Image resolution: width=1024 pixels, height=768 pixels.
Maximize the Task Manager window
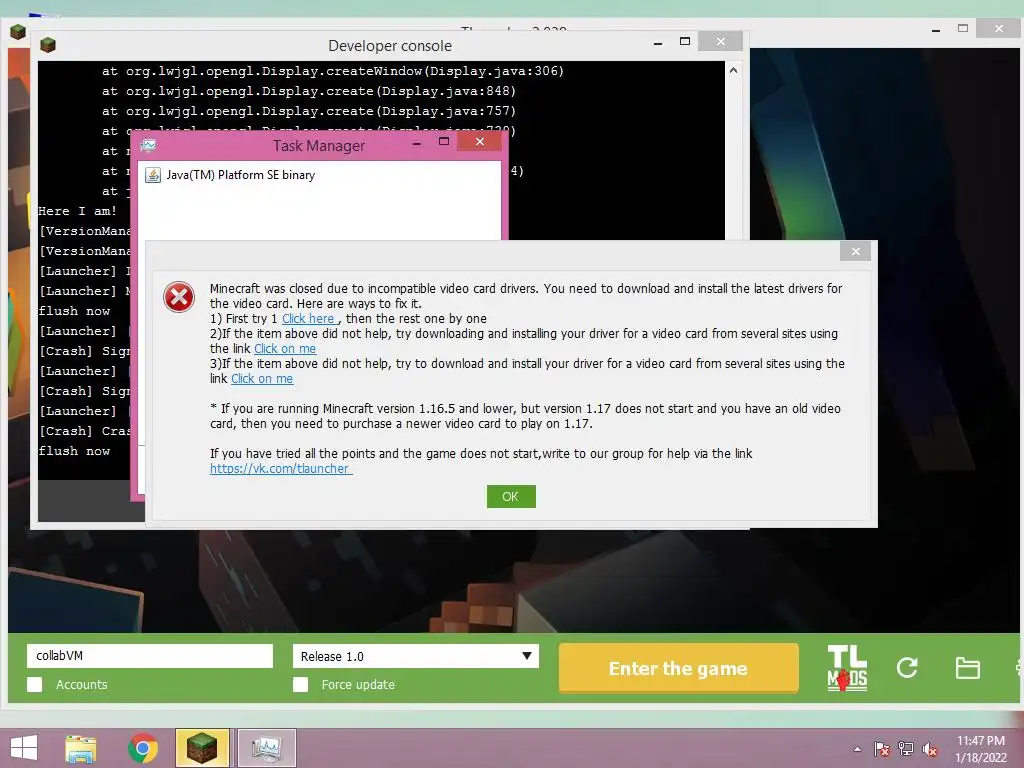coord(444,141)
